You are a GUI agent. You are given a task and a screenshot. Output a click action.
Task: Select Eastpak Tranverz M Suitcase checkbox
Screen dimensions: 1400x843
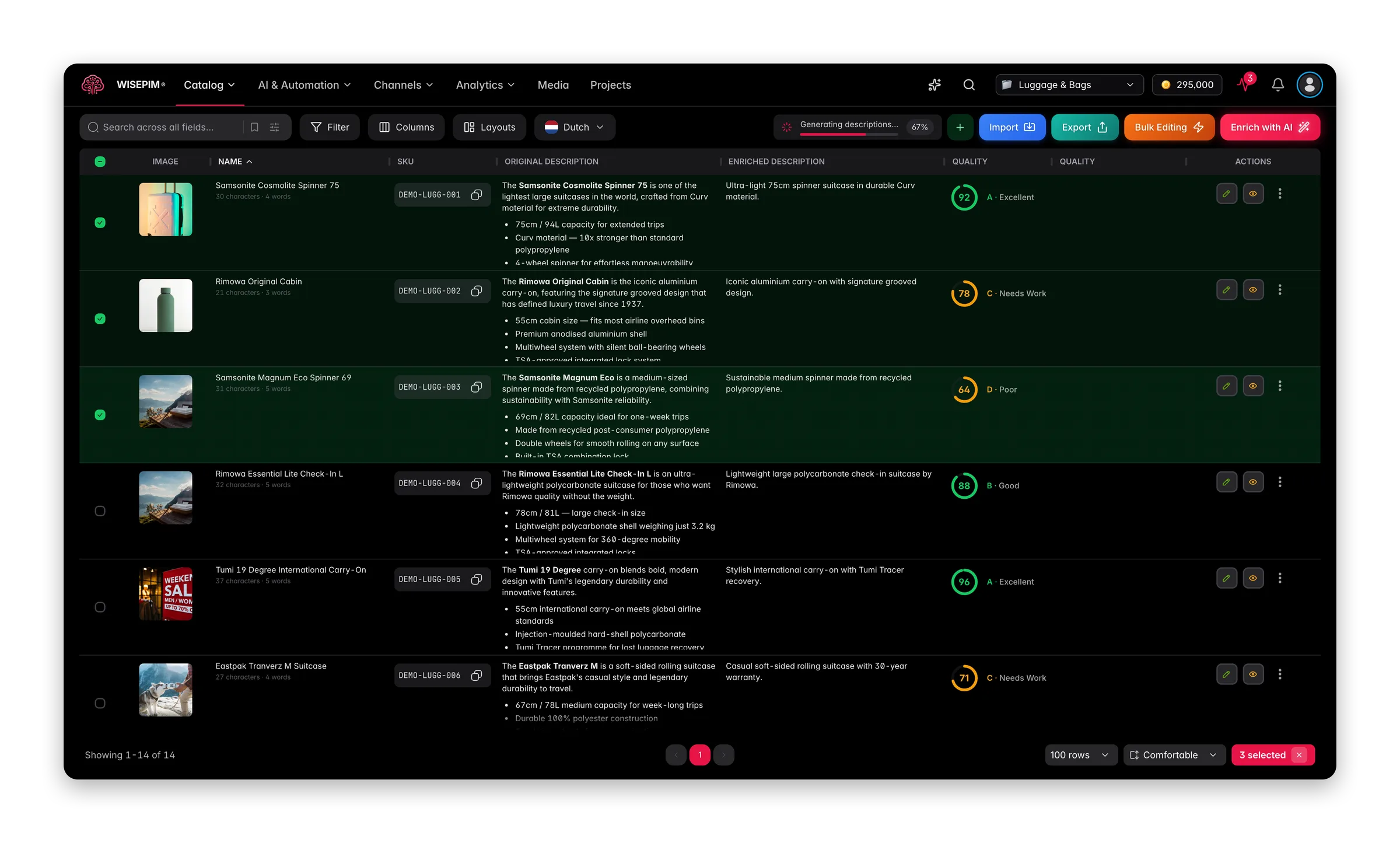point(100,704)
